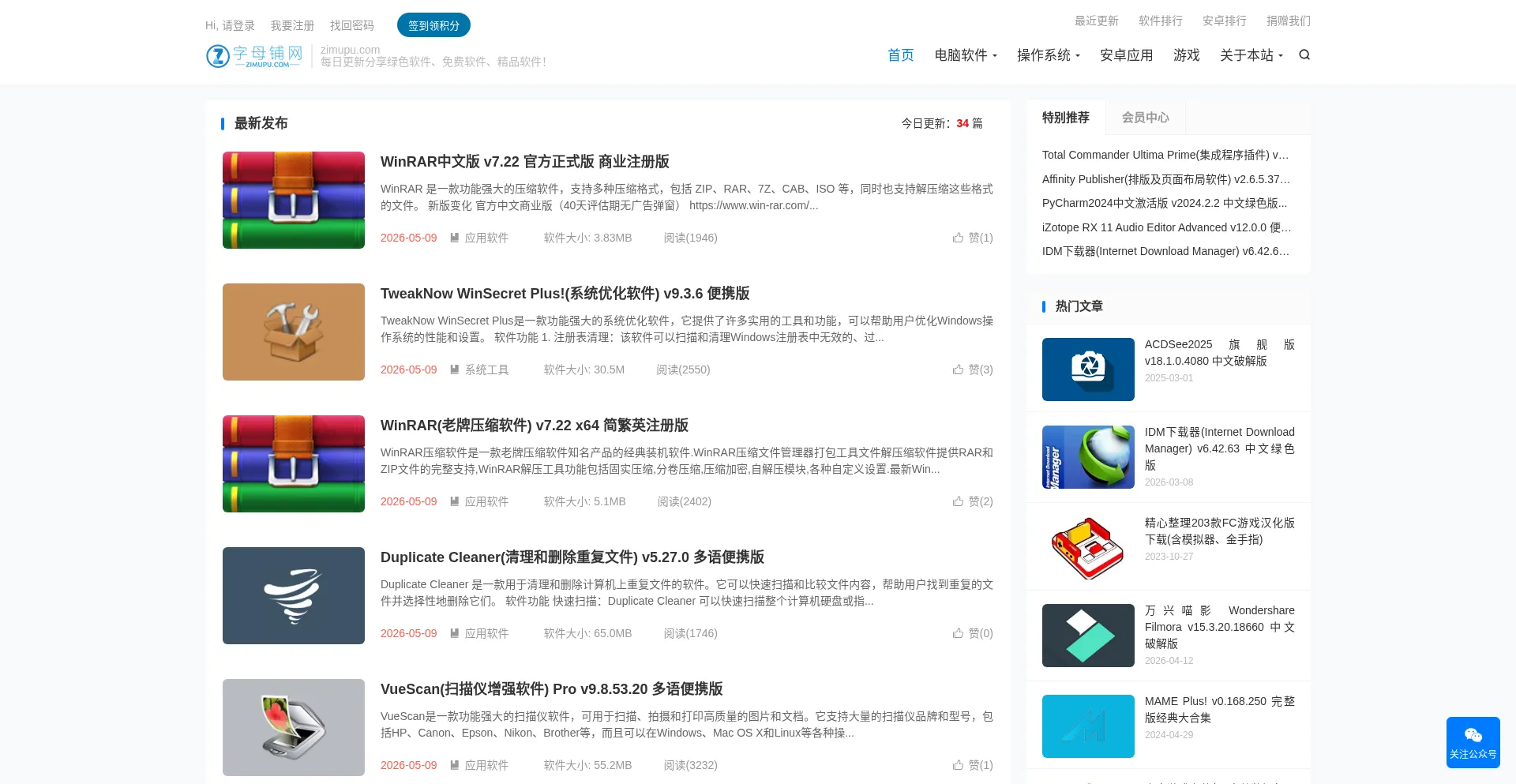The height and width of the screenshot is (784, 1516).
Task: Open ACDSee2025 旗舰版 hot article title
Action: point(1220,353)
